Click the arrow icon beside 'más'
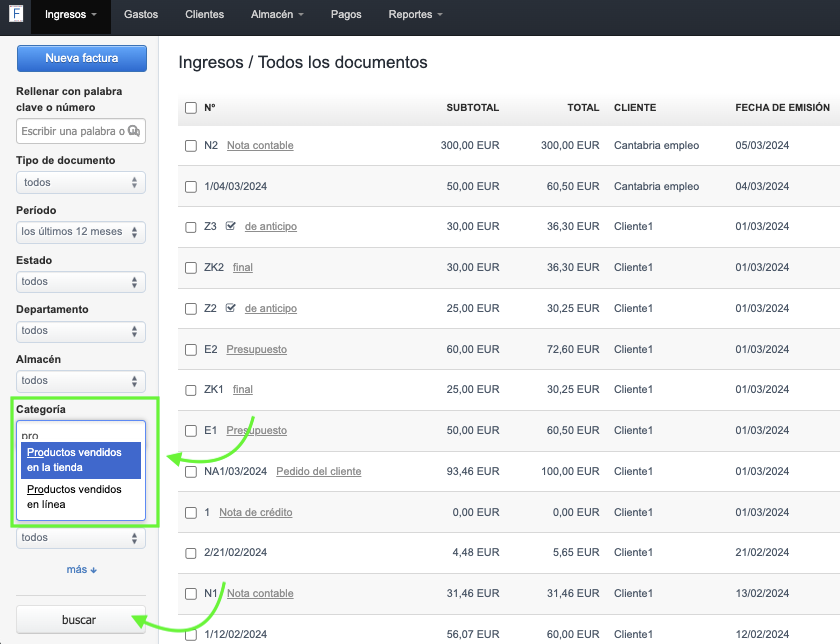 click(x=94, y=570)
